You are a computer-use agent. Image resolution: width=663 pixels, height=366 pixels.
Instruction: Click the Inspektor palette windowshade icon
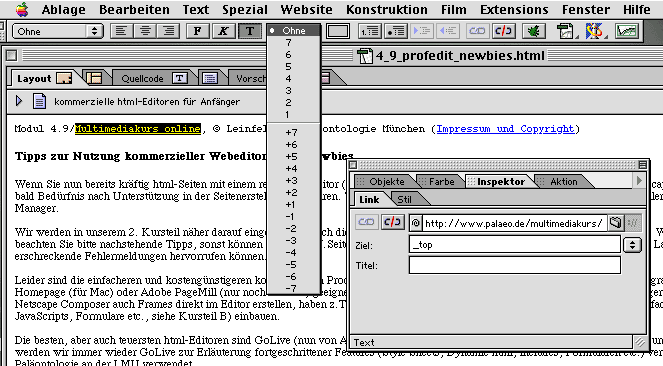pos(643,165)
